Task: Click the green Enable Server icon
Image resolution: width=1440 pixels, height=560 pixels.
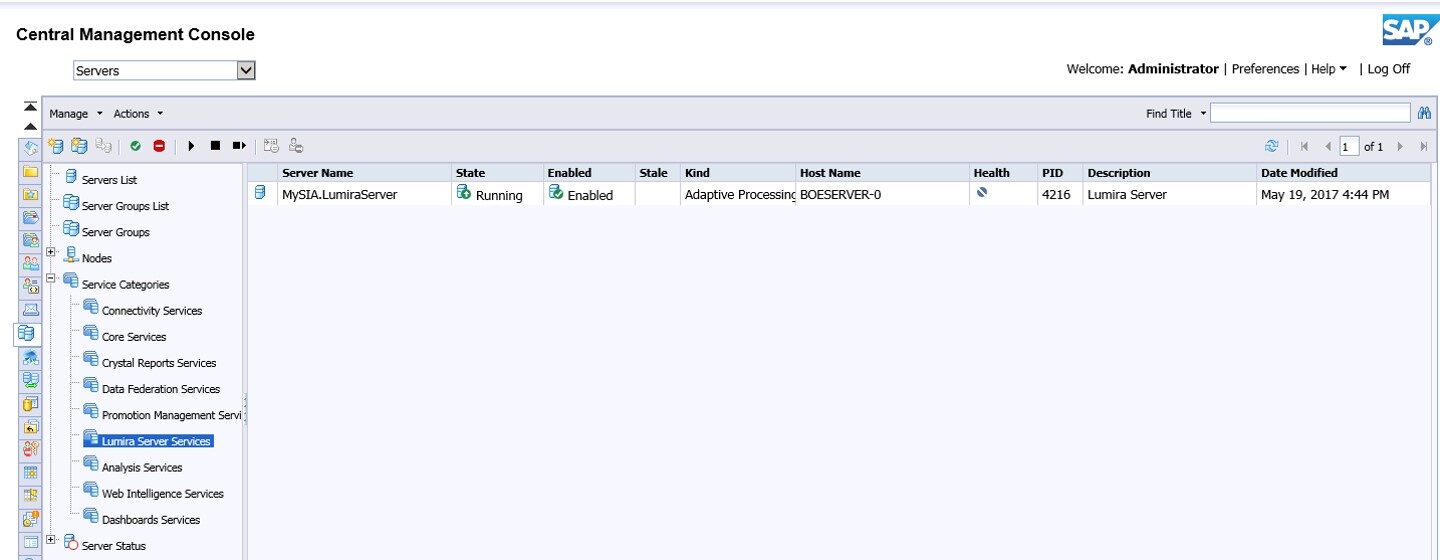Action: pos(135,146)
